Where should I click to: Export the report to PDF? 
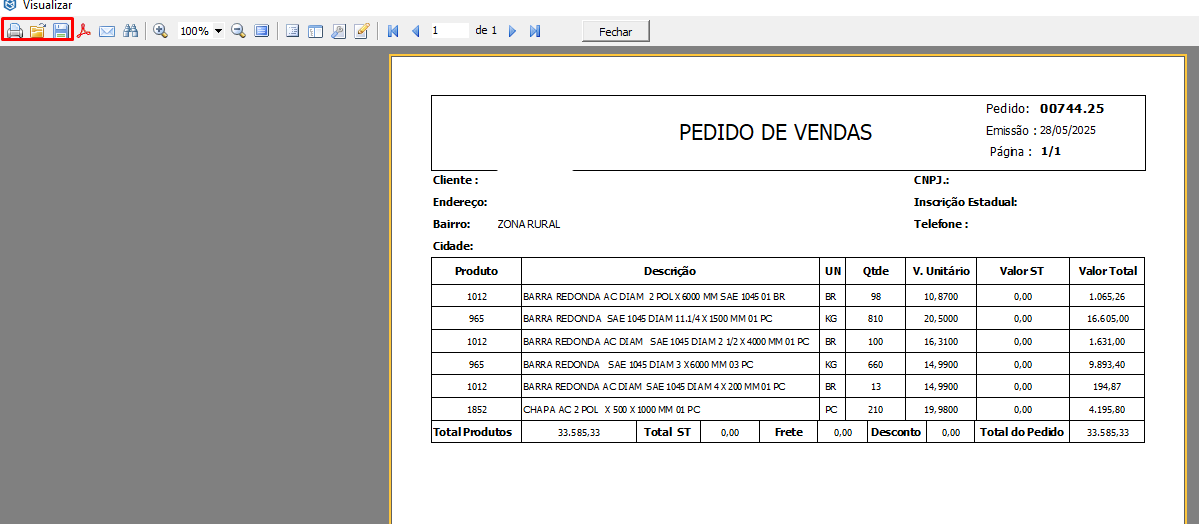pos(85,31)
